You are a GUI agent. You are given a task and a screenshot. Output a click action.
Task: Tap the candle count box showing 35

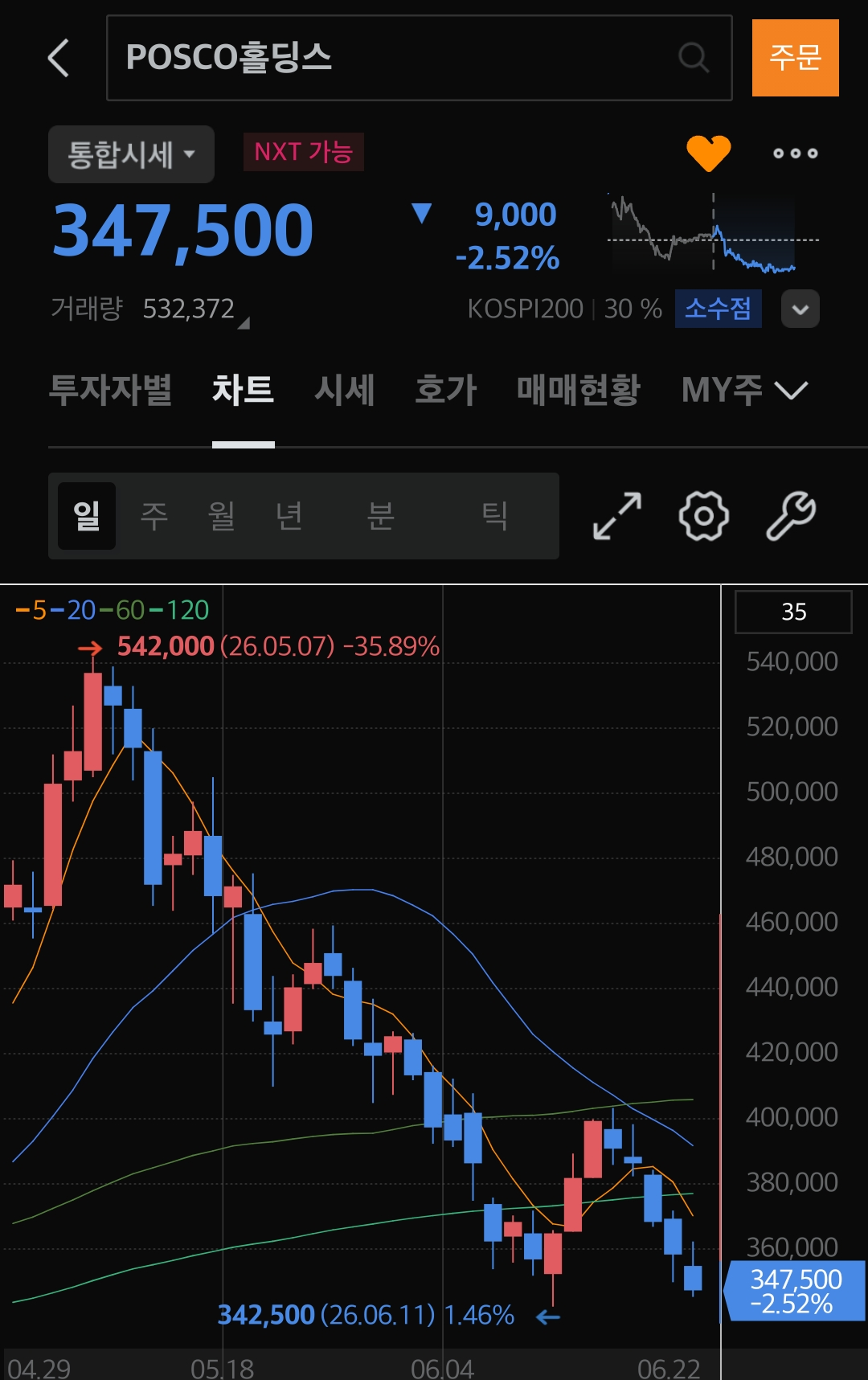tap(793, 612)
